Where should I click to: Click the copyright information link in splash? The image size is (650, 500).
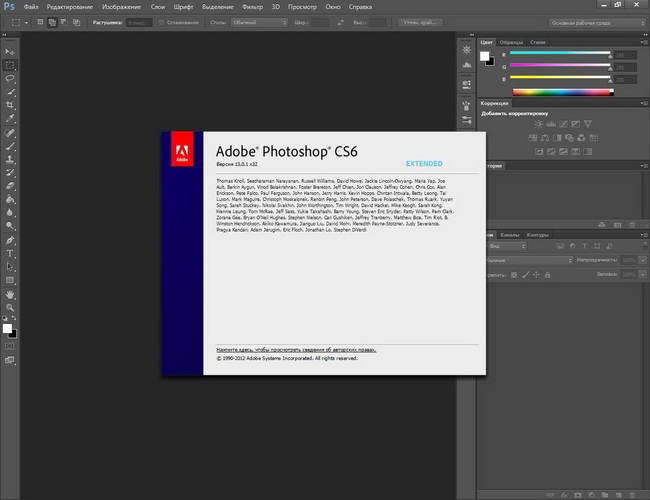[x=296, y=350]
